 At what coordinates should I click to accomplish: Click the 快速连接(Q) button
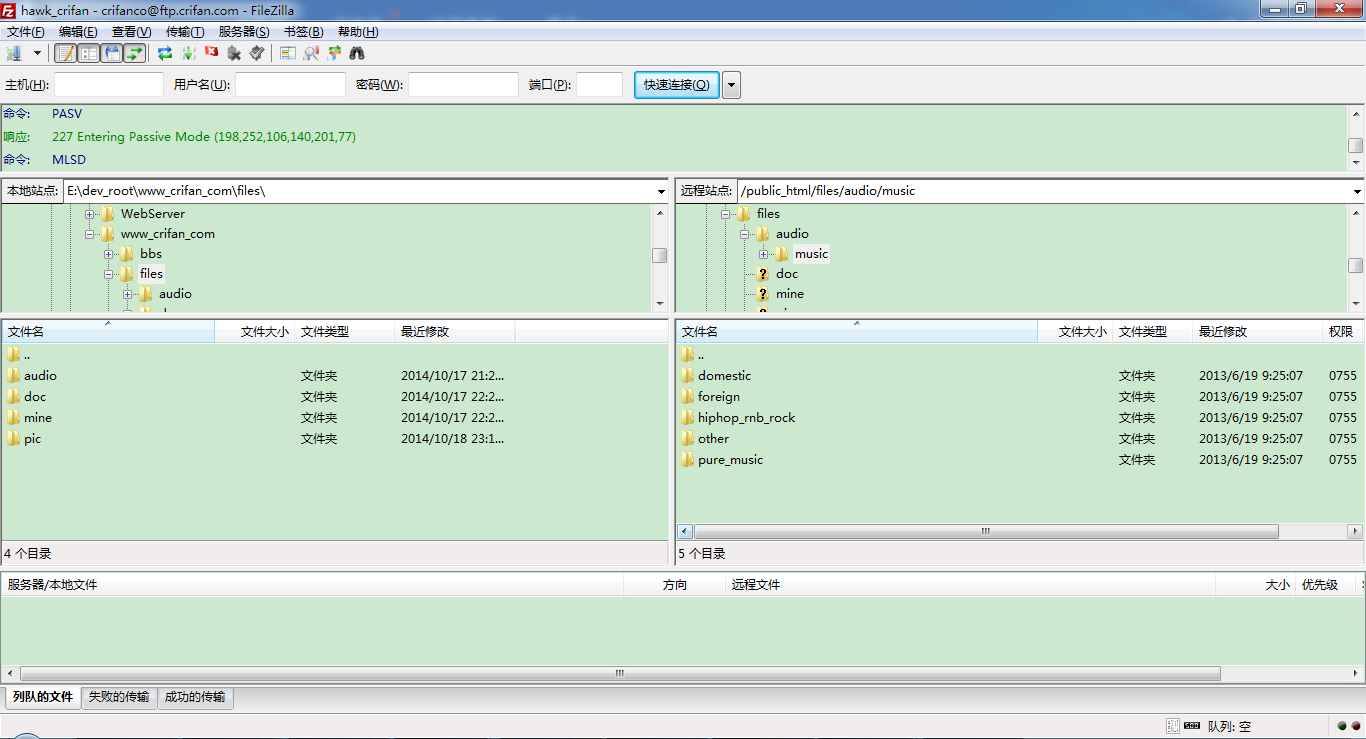pos(677,85)
